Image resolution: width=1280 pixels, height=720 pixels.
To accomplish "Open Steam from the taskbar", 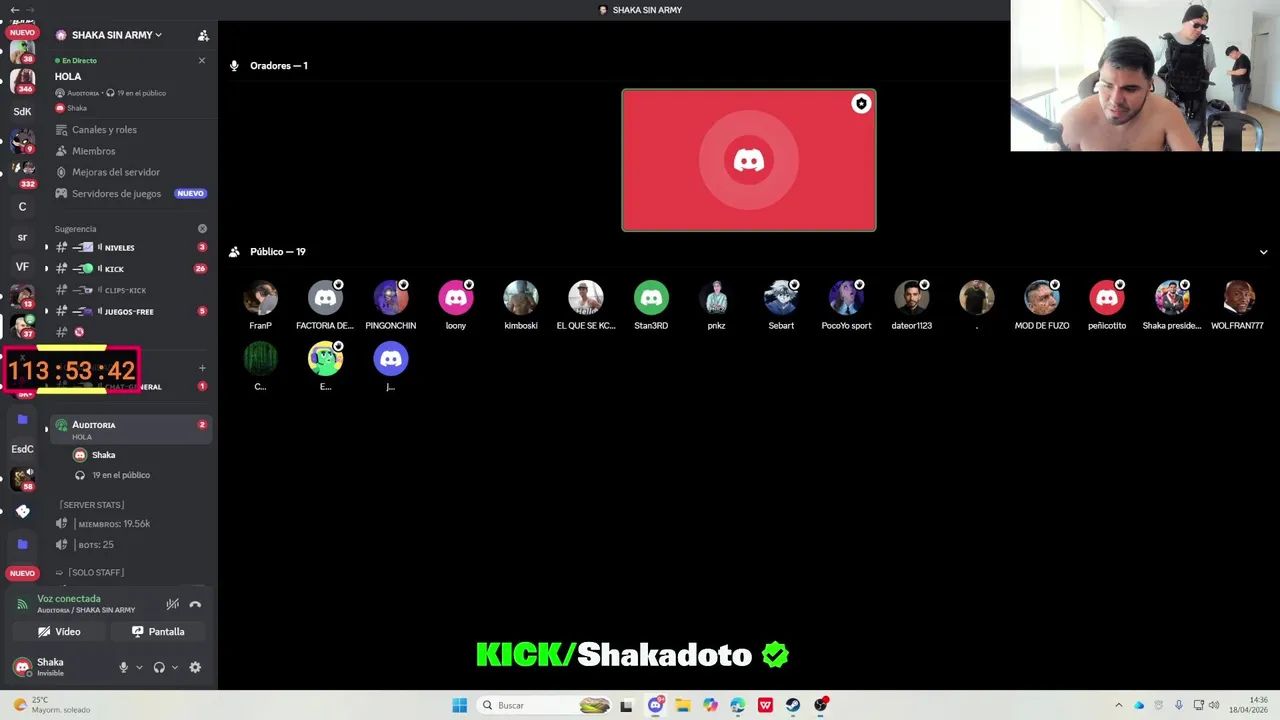I will pos(793,705).
